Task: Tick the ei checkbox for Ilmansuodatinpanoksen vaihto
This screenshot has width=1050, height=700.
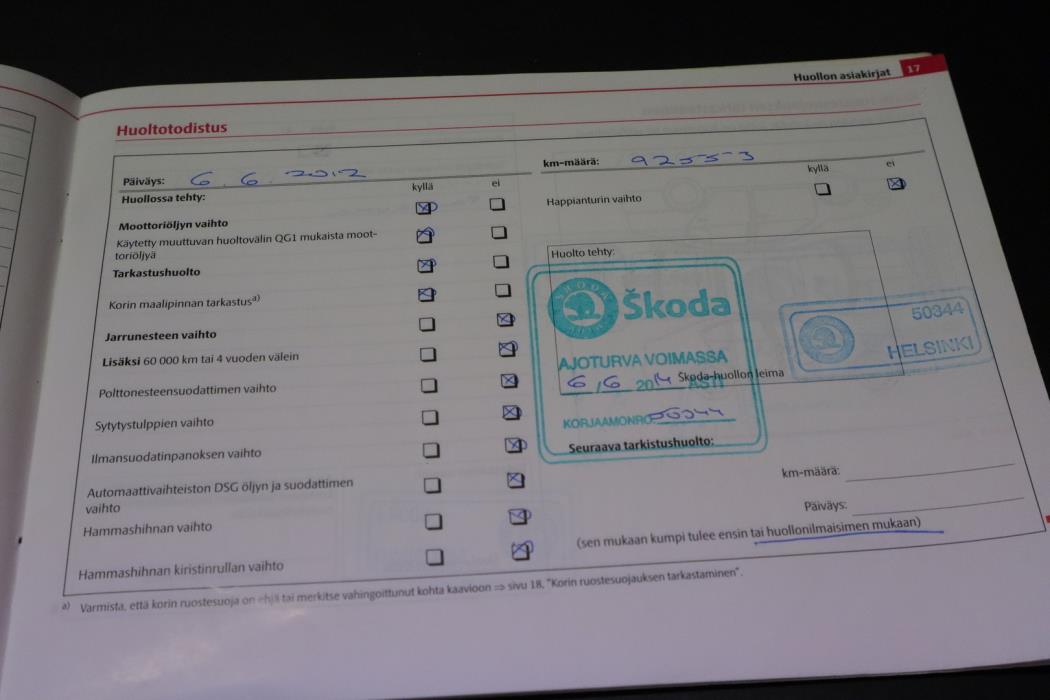Action: 515,445
